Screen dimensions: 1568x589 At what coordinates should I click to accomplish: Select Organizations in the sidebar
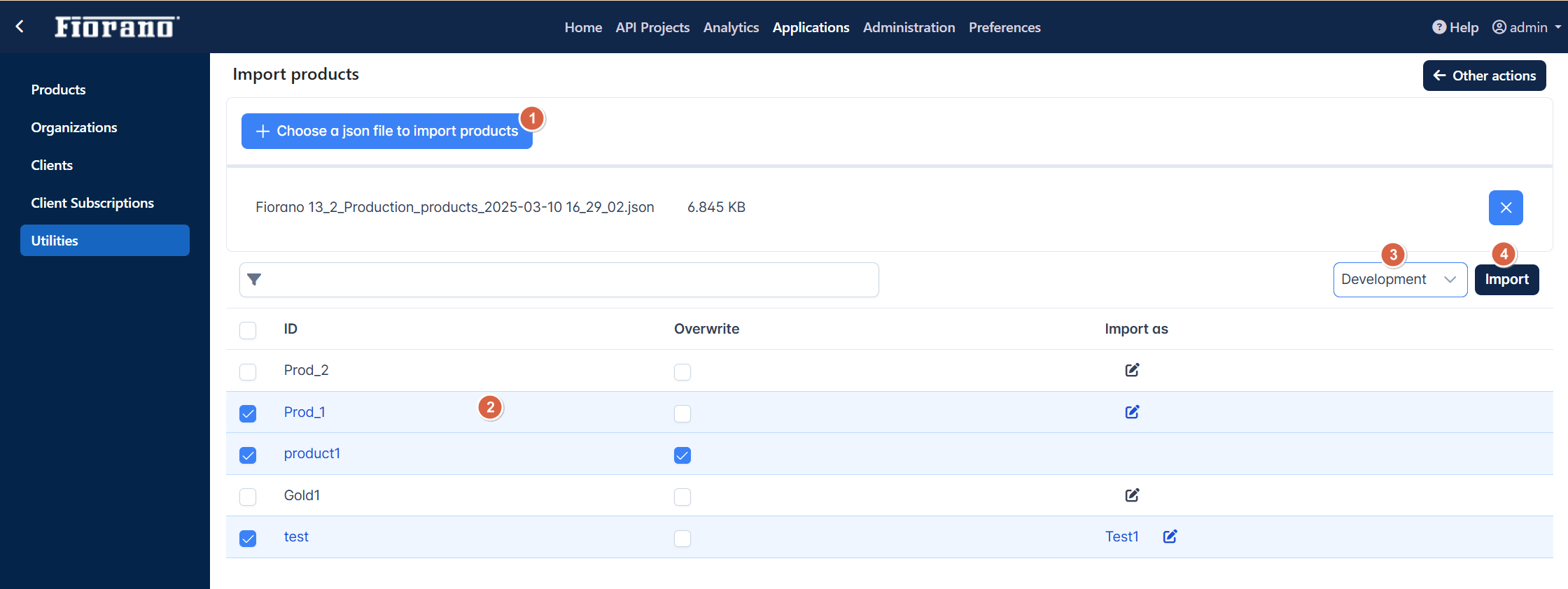(105, 127)
